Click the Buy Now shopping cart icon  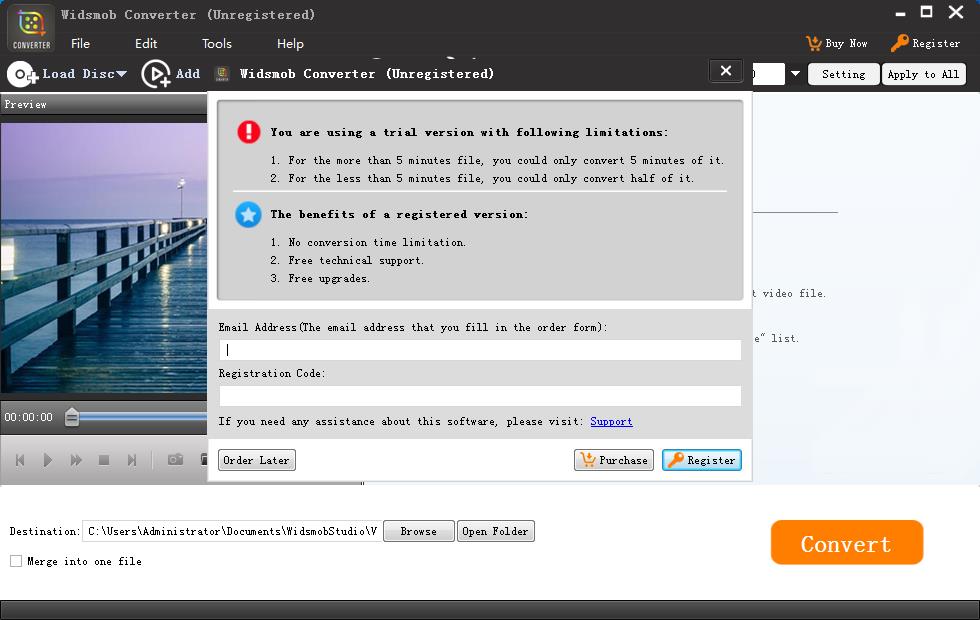[814, 43]
